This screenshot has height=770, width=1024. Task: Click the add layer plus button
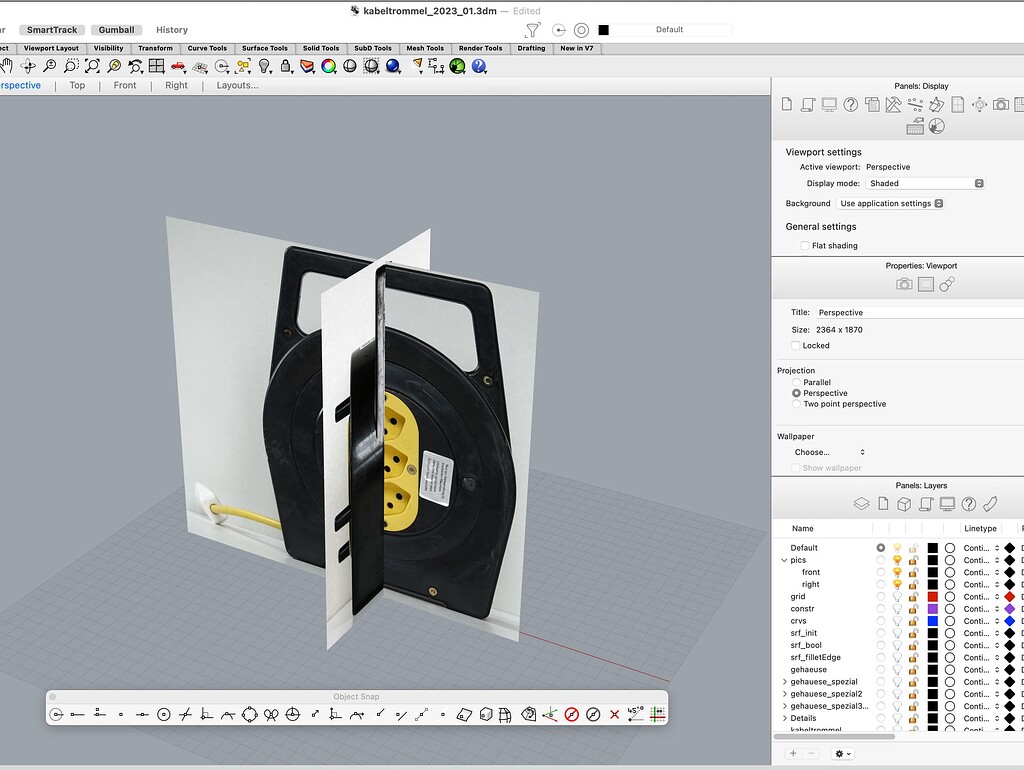pos(793,753)
